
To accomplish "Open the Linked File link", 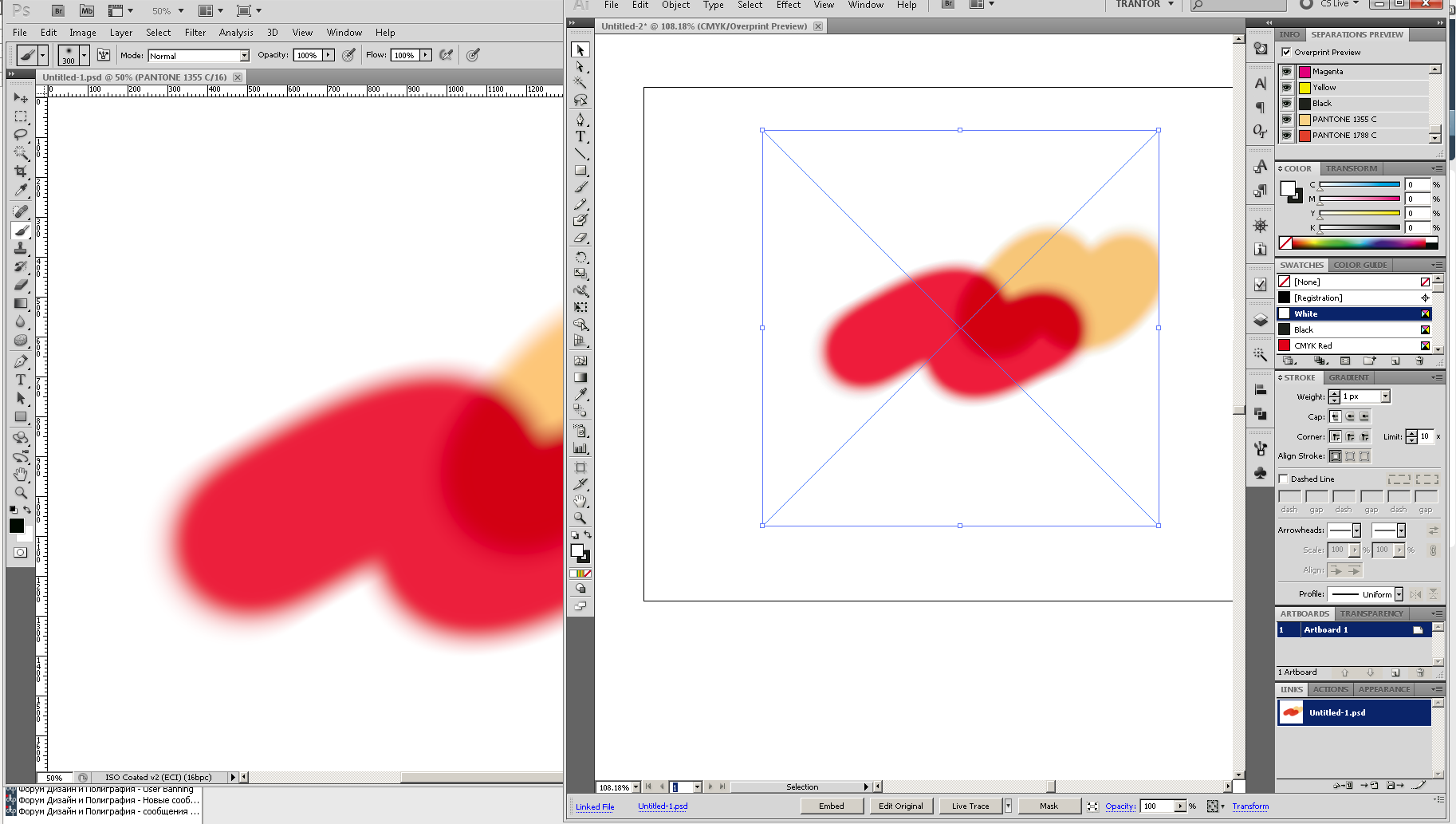I will click(x=595, y=806).
